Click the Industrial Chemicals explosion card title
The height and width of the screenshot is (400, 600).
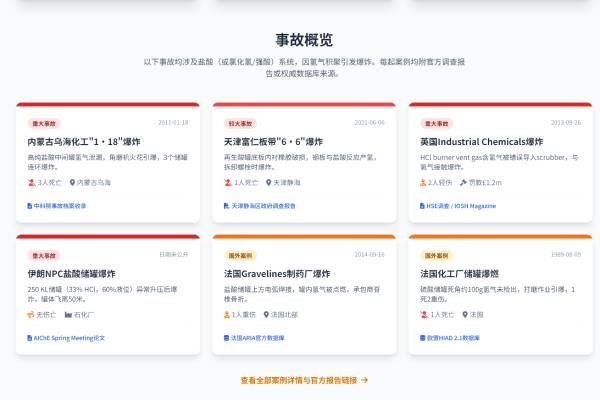click(x=481, y=142)
